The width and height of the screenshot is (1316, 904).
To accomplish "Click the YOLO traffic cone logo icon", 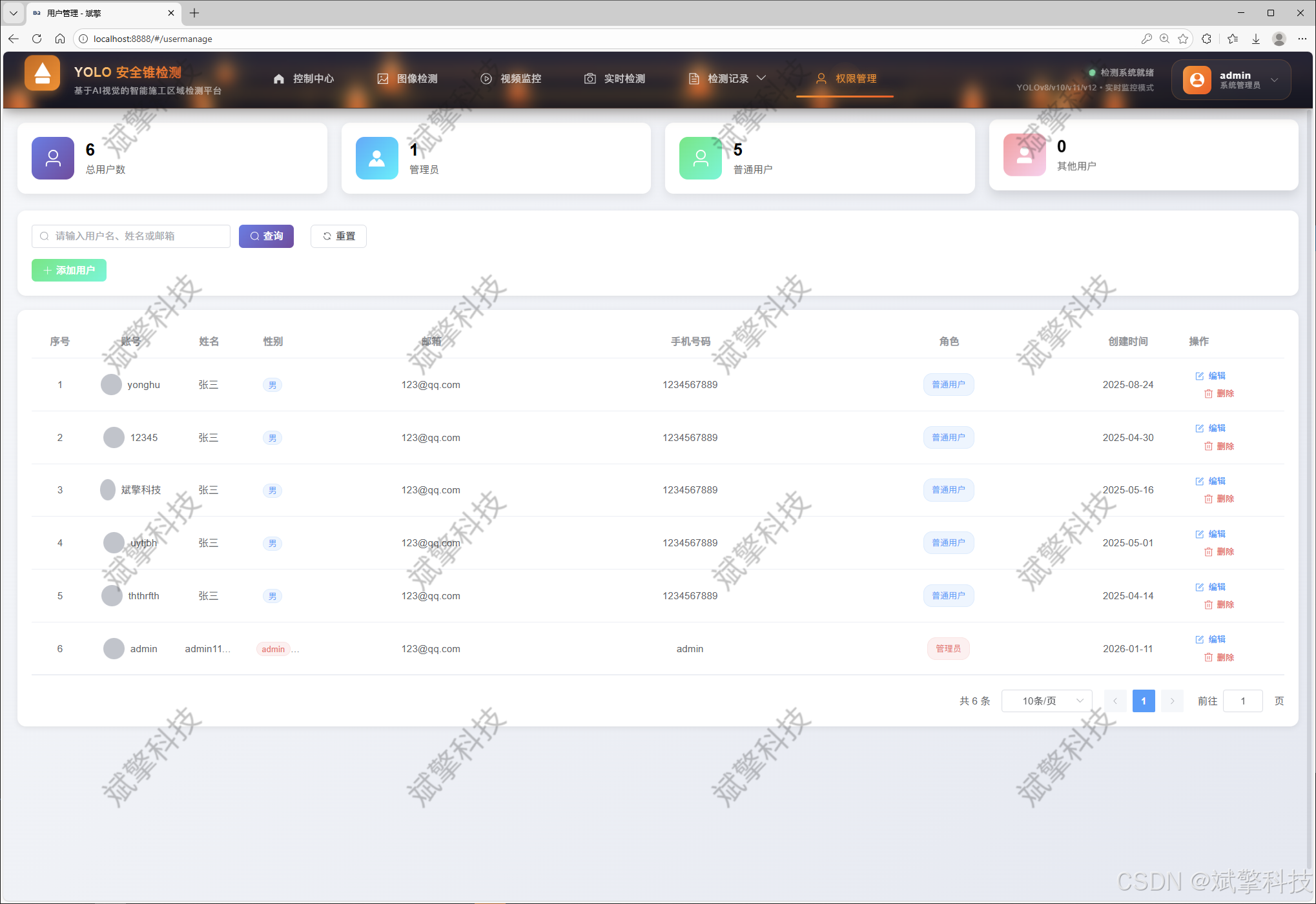I will [x=43, y=74].
